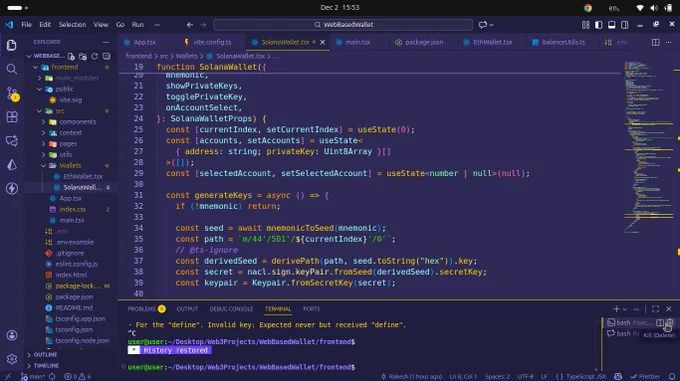Viewport: 680px width, 381px height.
Task: Click the New Folder icon in Explorer
Action: pos(82,56)
